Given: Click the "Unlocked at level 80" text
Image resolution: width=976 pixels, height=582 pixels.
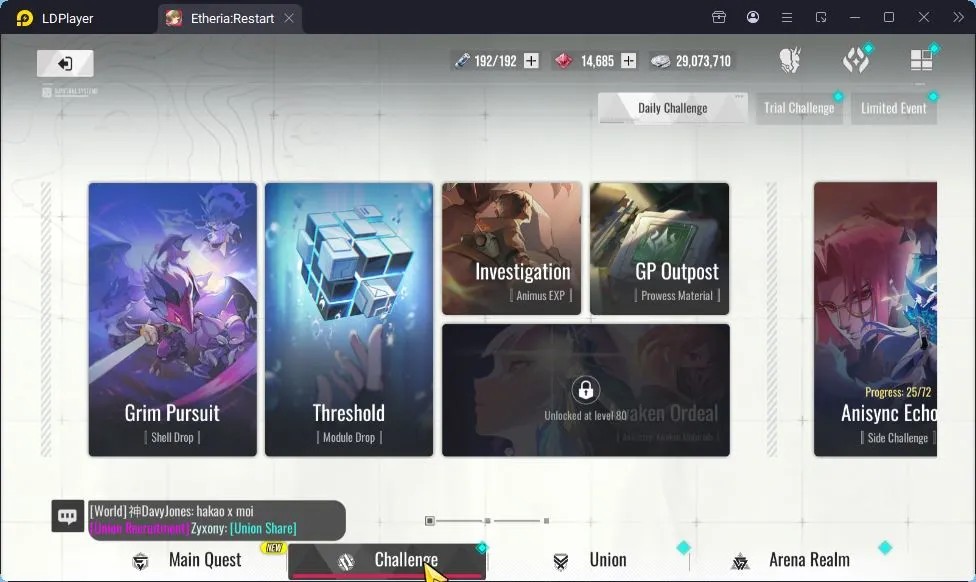Looking at the screenshot, I should 586,415.
